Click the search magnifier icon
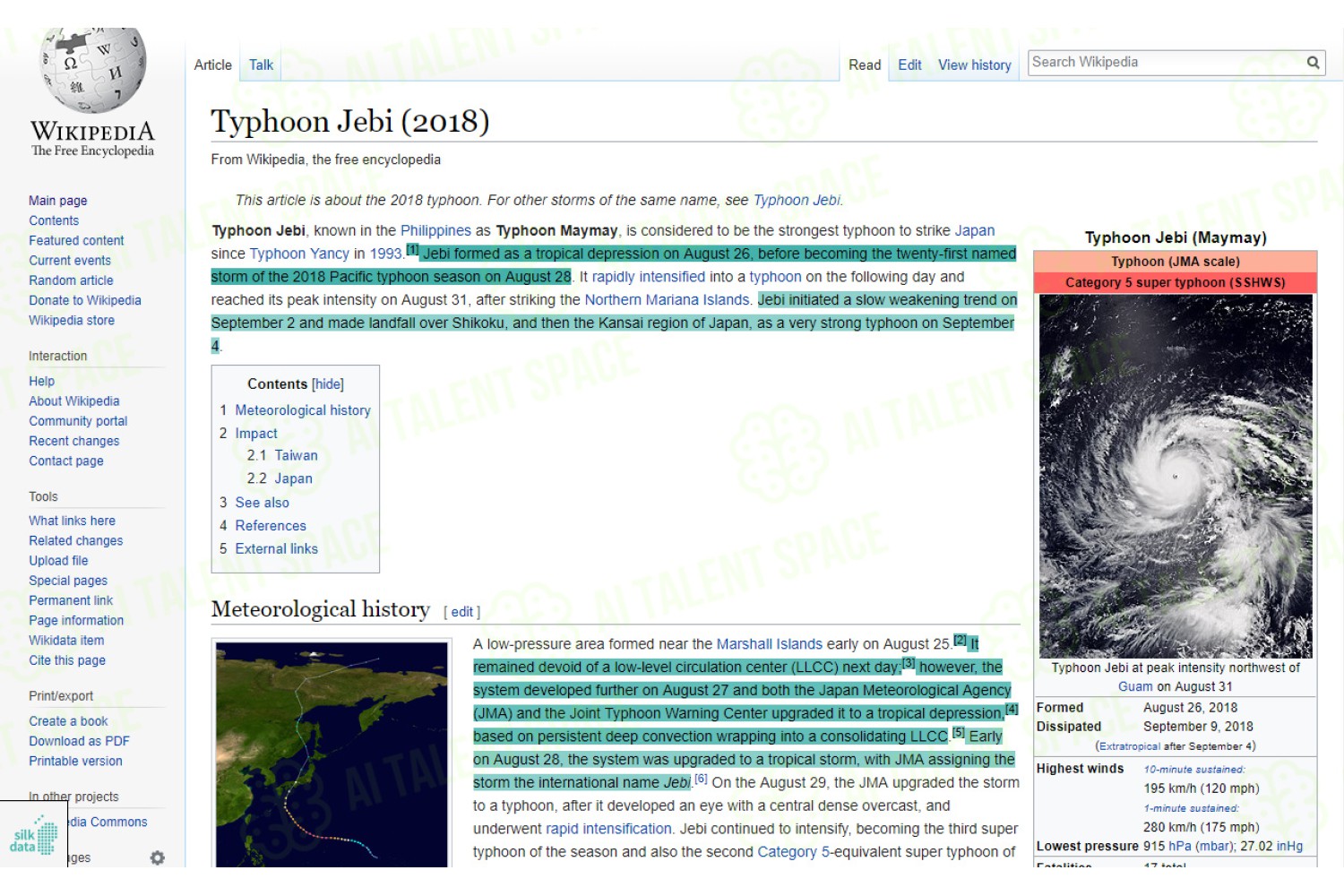 pos(1313,63)
